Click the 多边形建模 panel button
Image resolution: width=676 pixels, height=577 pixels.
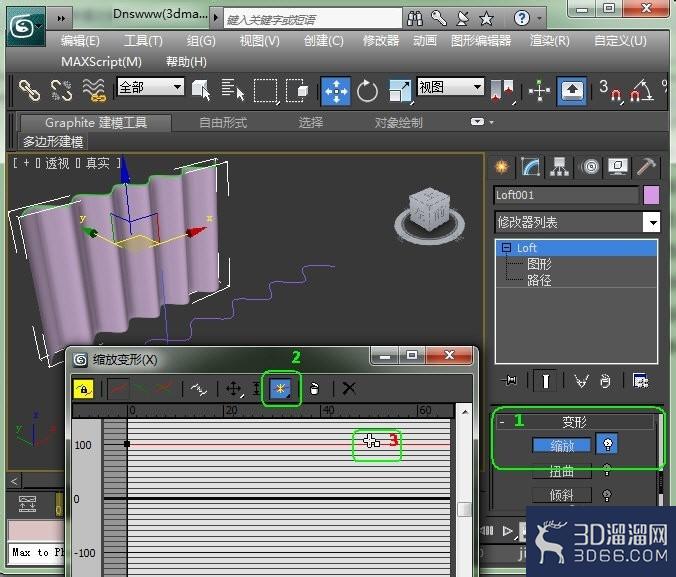click(x=53, y=141)
